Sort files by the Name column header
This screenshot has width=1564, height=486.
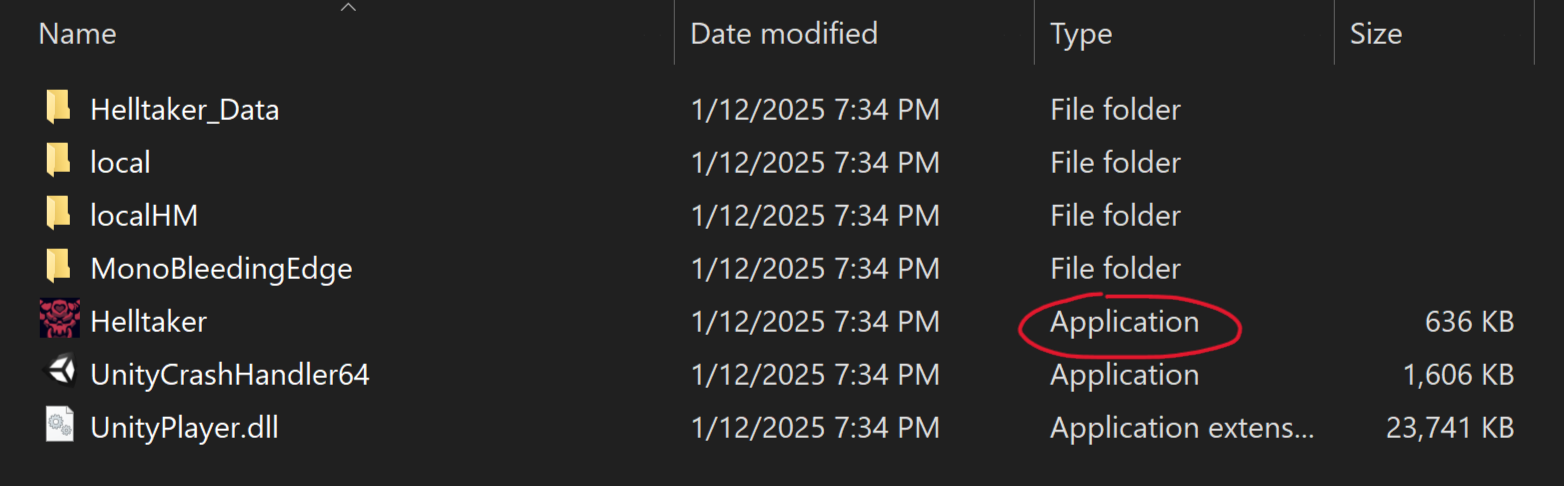pos(77,34)
